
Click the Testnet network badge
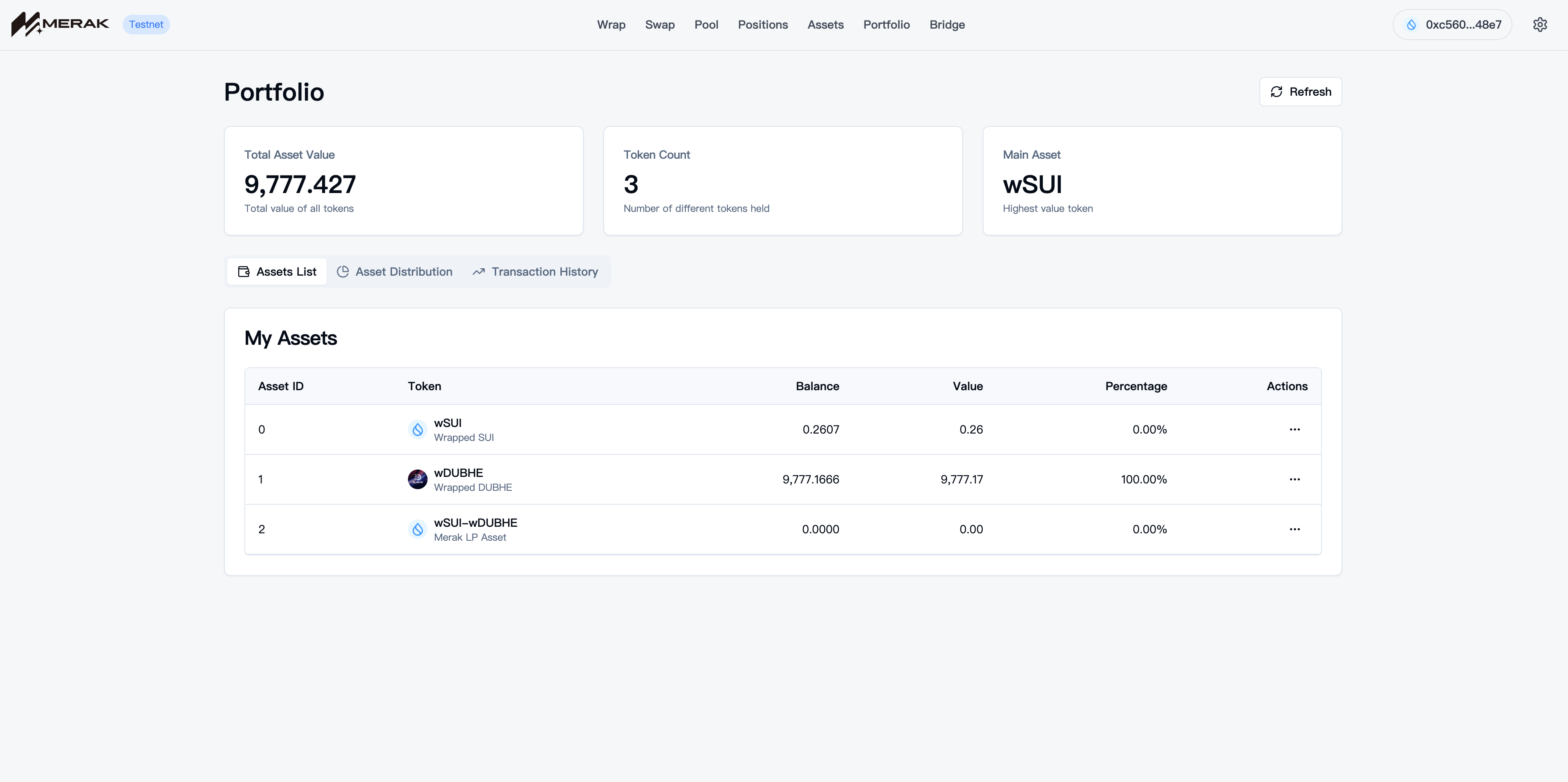146,25
